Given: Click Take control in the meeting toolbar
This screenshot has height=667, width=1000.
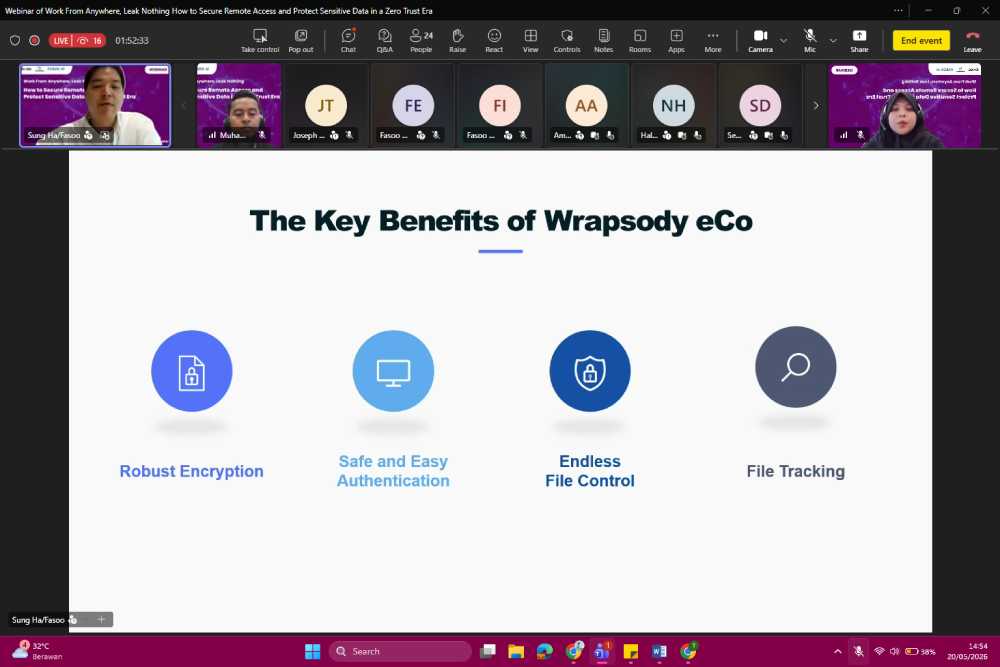Looking at the screenshot, I should click(x=260, y=41).
